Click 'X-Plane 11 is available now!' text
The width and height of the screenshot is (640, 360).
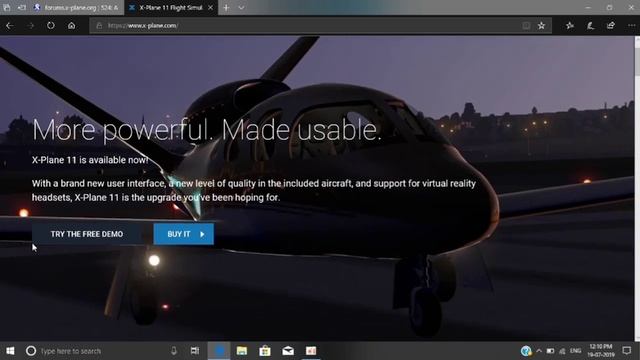coord(90,160)
